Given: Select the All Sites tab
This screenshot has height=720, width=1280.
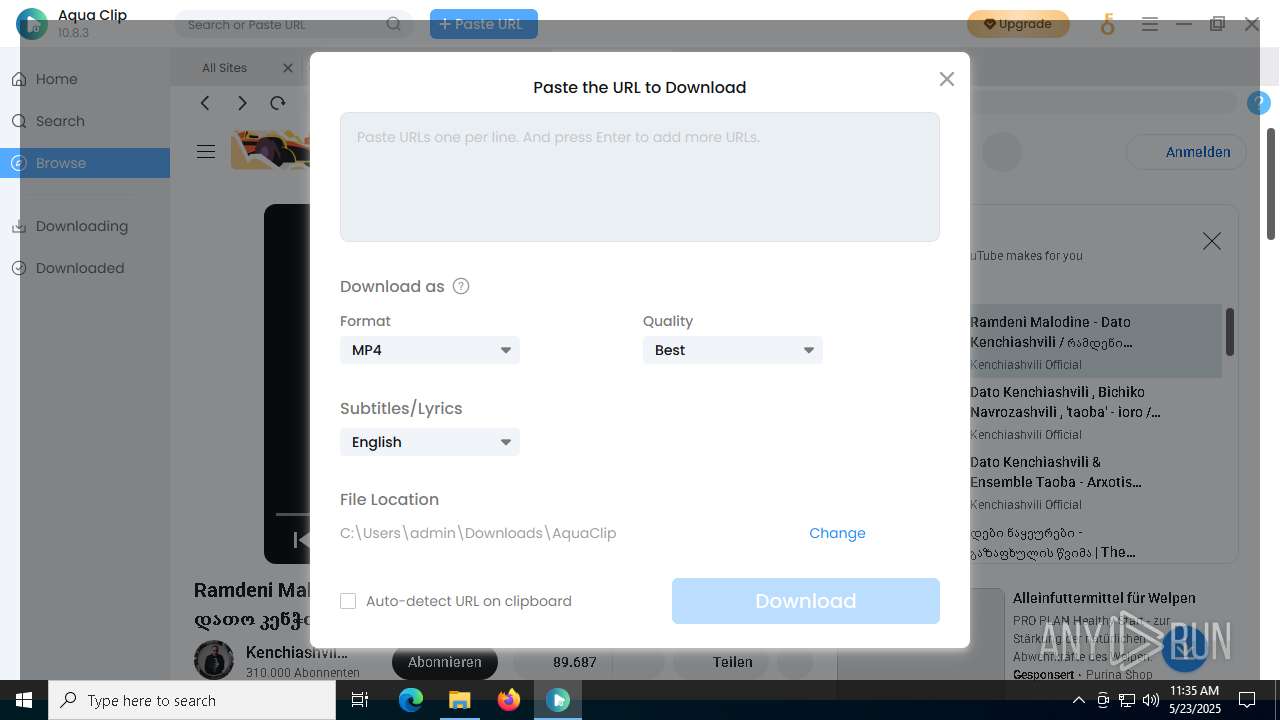Looking at the screenshot, I should [x=224, y=68].
